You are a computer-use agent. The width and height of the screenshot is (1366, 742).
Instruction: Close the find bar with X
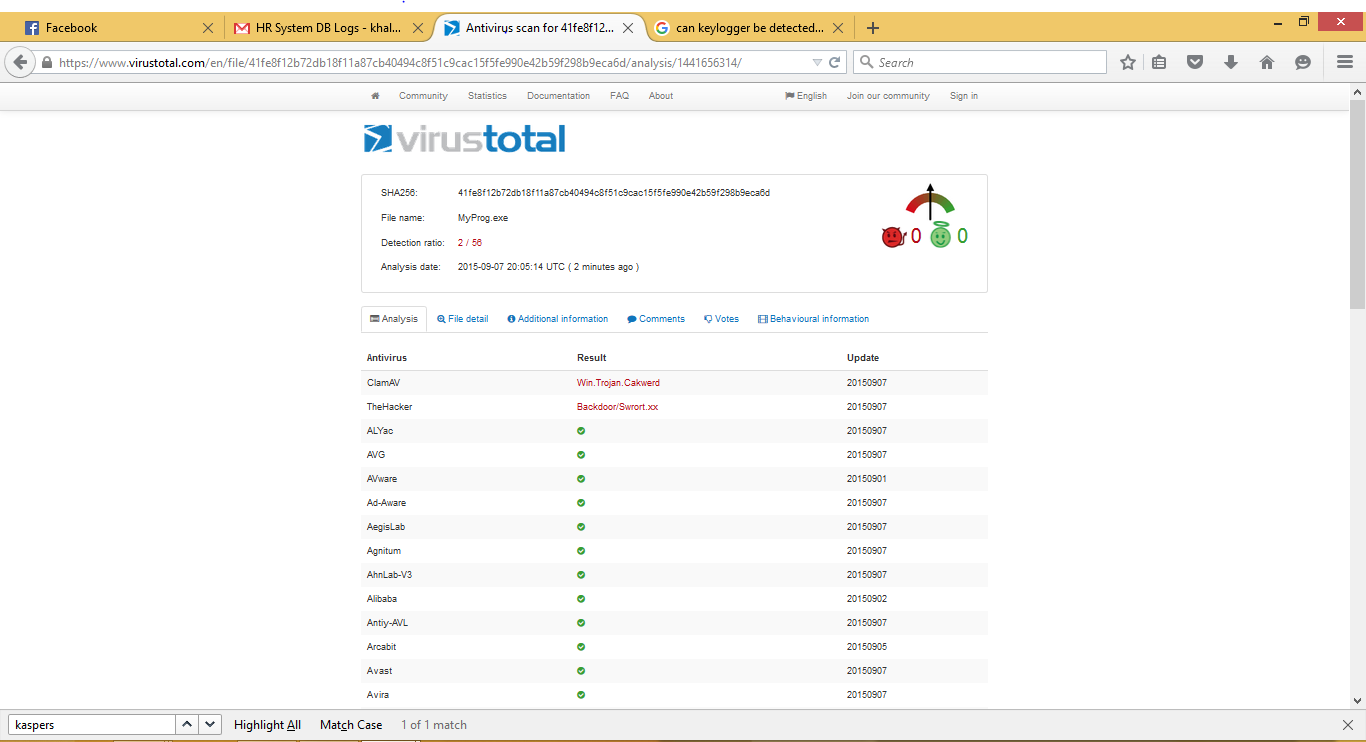click(1348, 725)
